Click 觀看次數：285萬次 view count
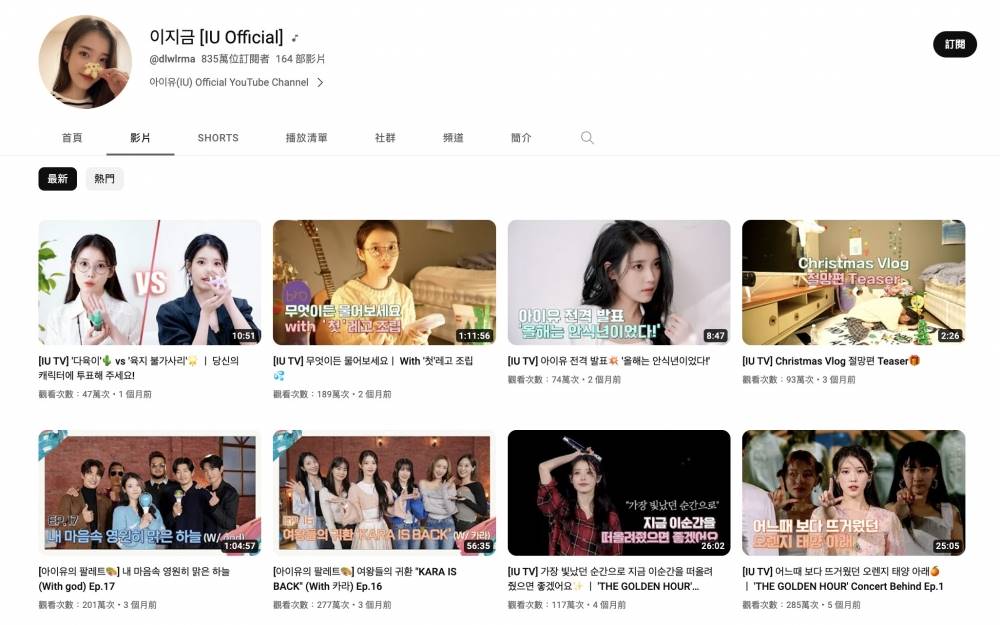 point(780,605)
